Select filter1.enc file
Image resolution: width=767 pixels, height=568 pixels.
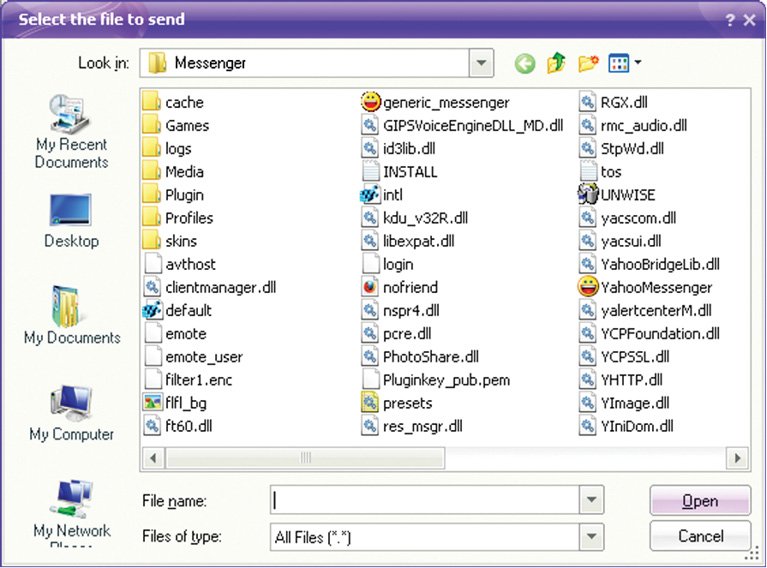click(189, 380)
